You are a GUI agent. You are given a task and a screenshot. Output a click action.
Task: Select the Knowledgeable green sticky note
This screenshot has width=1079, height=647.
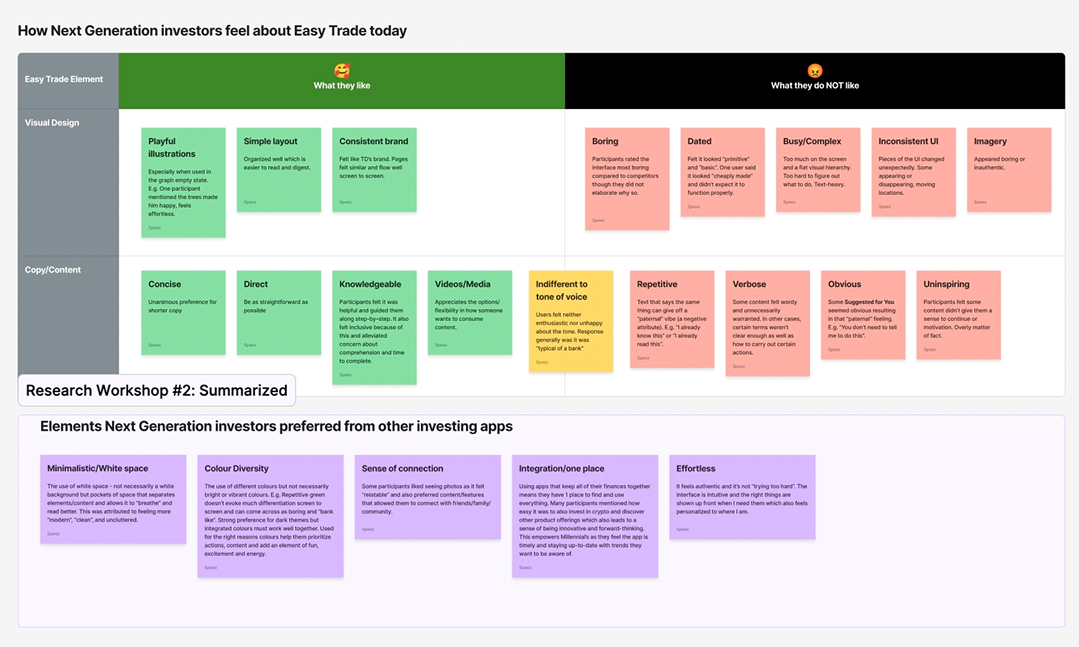click(x=374, y=326)
